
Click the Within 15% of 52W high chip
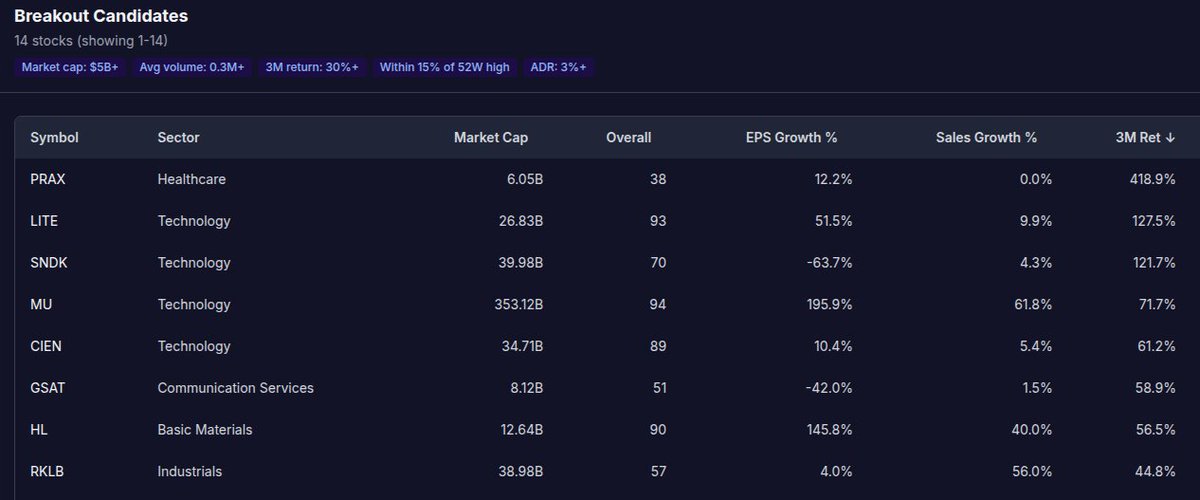click(444, 67)
